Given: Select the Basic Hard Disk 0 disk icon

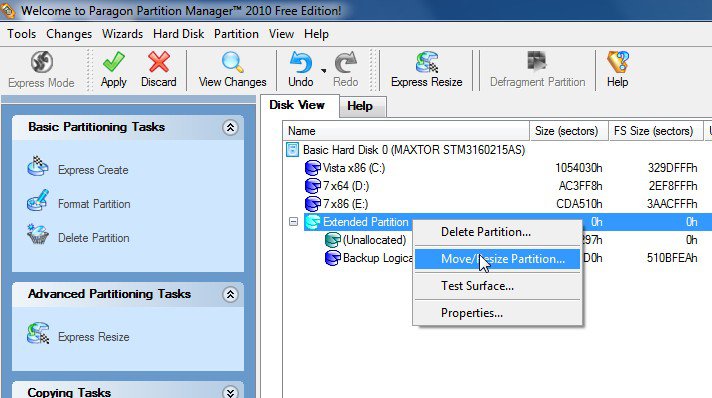Looking at the screenshot, I should coord(292,149).
